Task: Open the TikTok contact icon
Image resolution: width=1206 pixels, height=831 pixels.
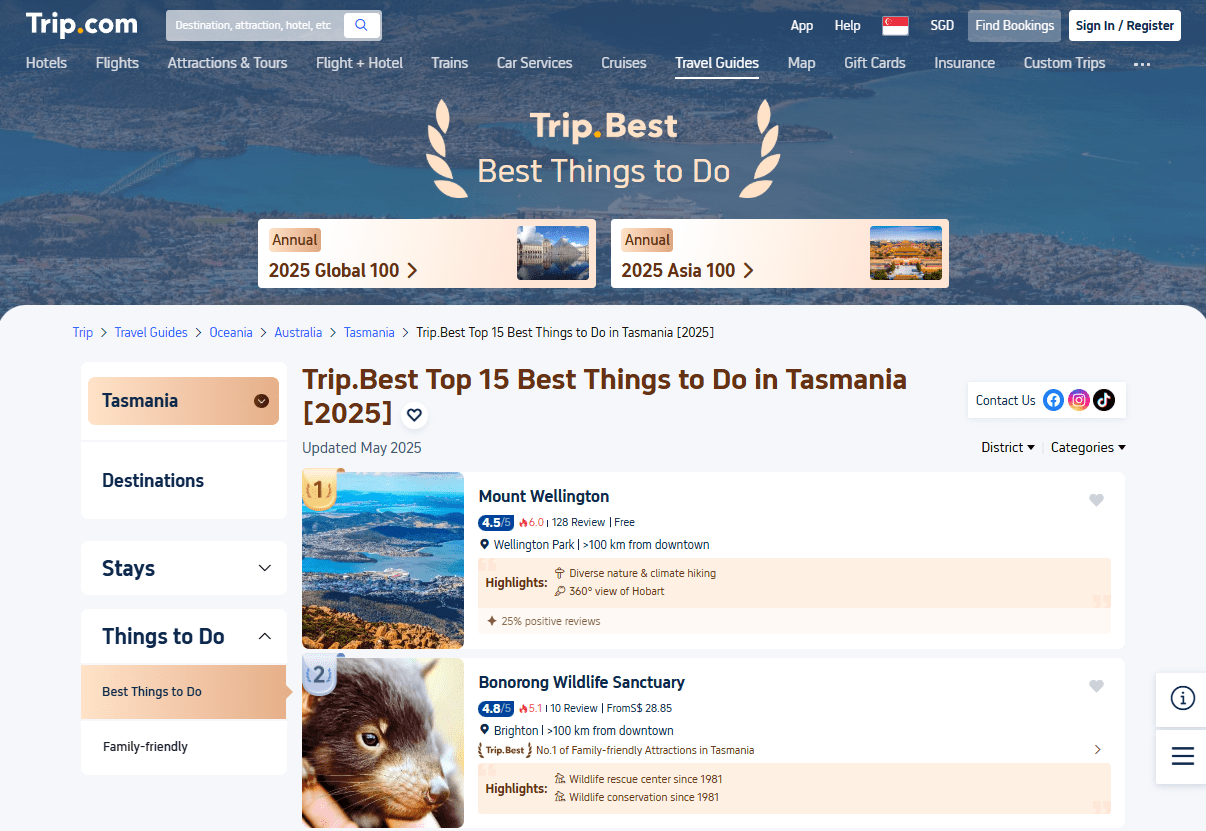Action: [x=1103, y=400]
